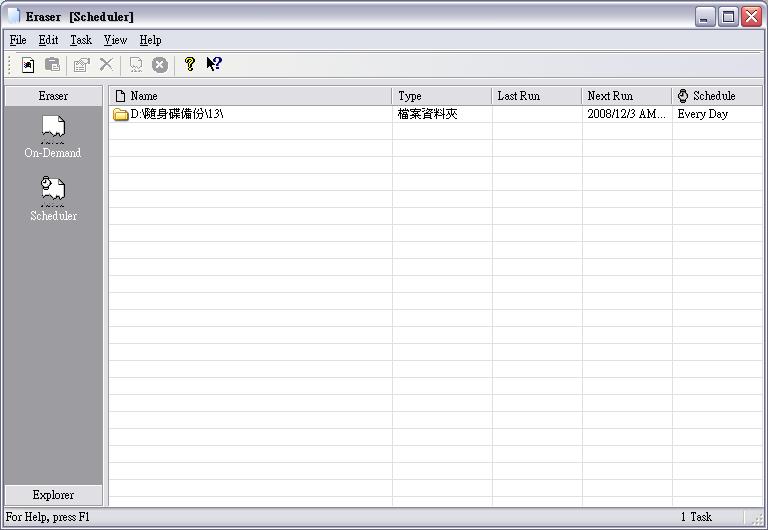Sort list by Type column header
Viewport: 768px width, 530px height.
(442, 96)
